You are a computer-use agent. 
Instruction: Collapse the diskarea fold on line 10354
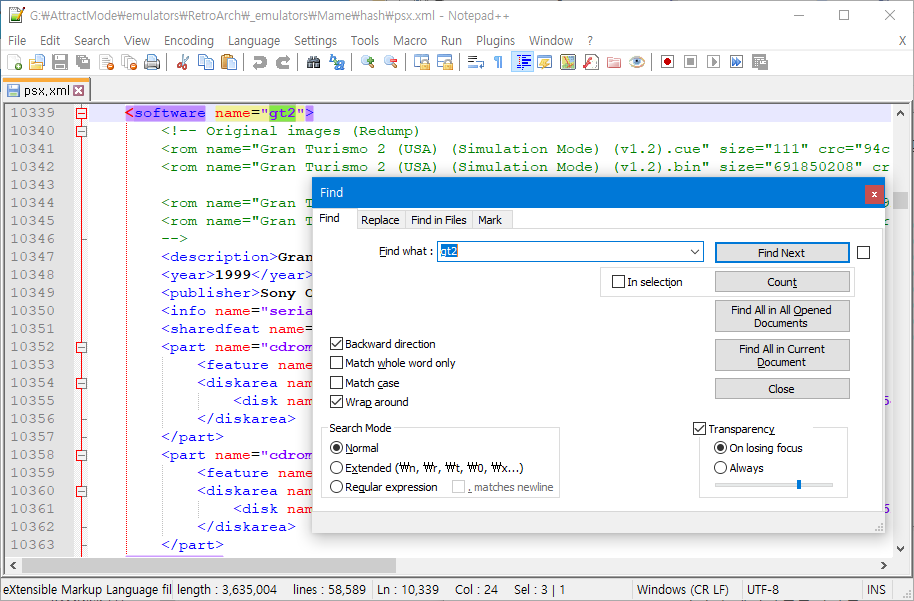(82, 383)
